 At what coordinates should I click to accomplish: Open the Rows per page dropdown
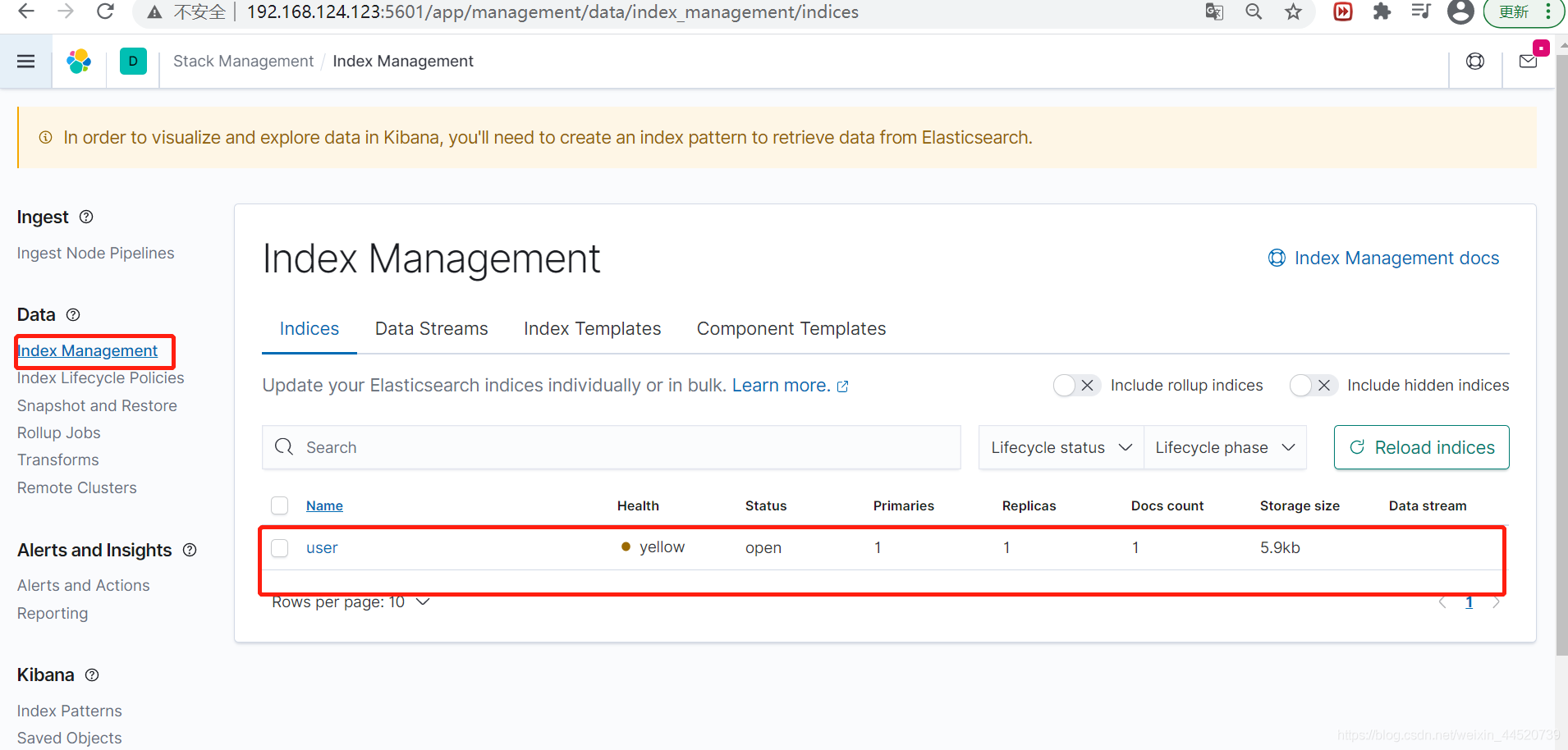[351, 602]
